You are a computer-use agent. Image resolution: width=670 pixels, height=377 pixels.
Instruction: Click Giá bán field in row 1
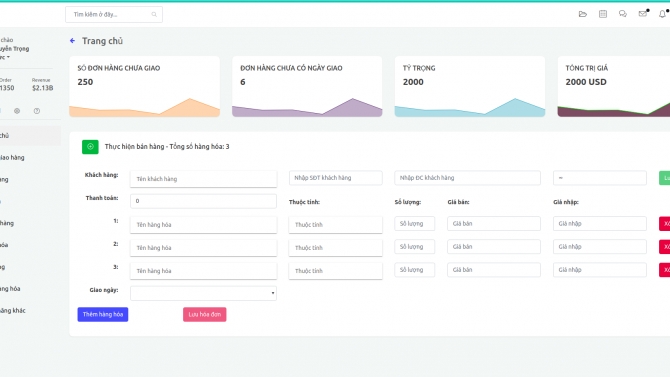tap(494, 224)
